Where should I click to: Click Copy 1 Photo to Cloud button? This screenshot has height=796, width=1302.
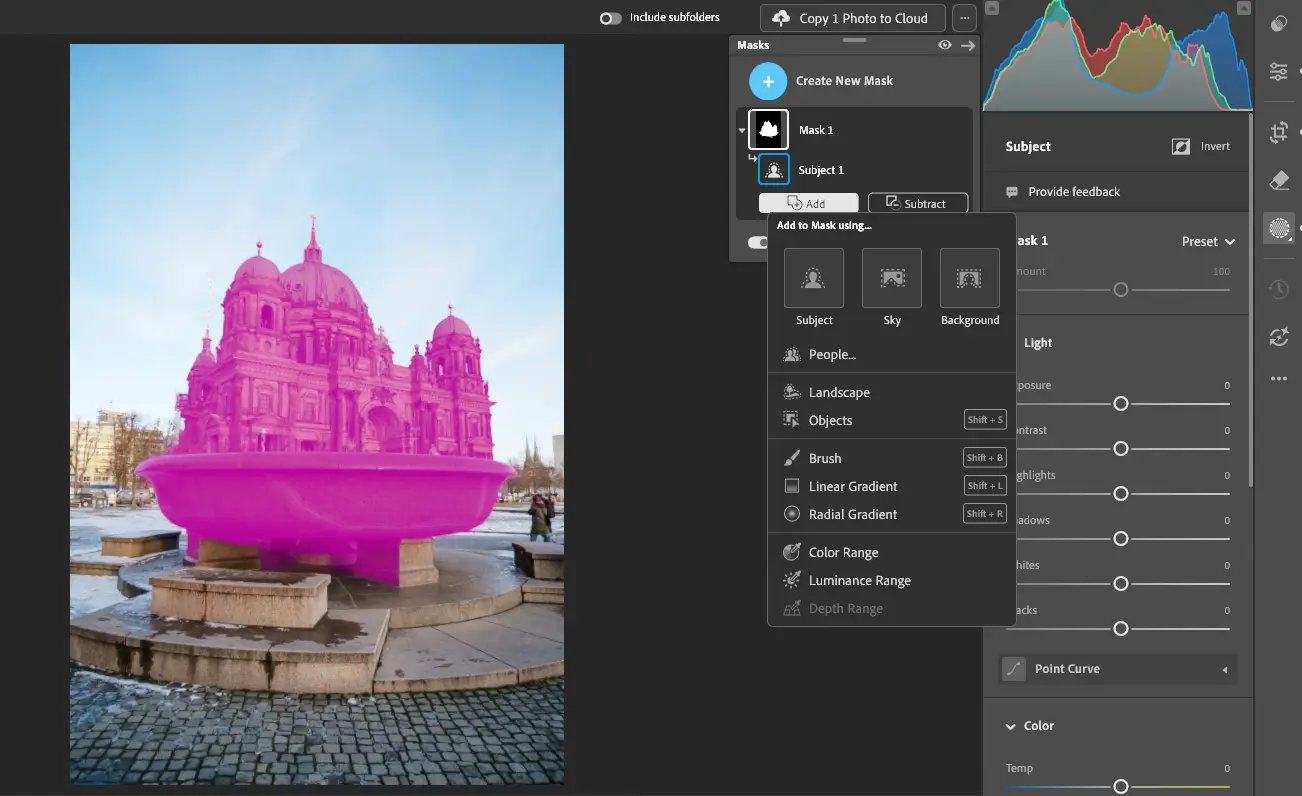point(853,18)
